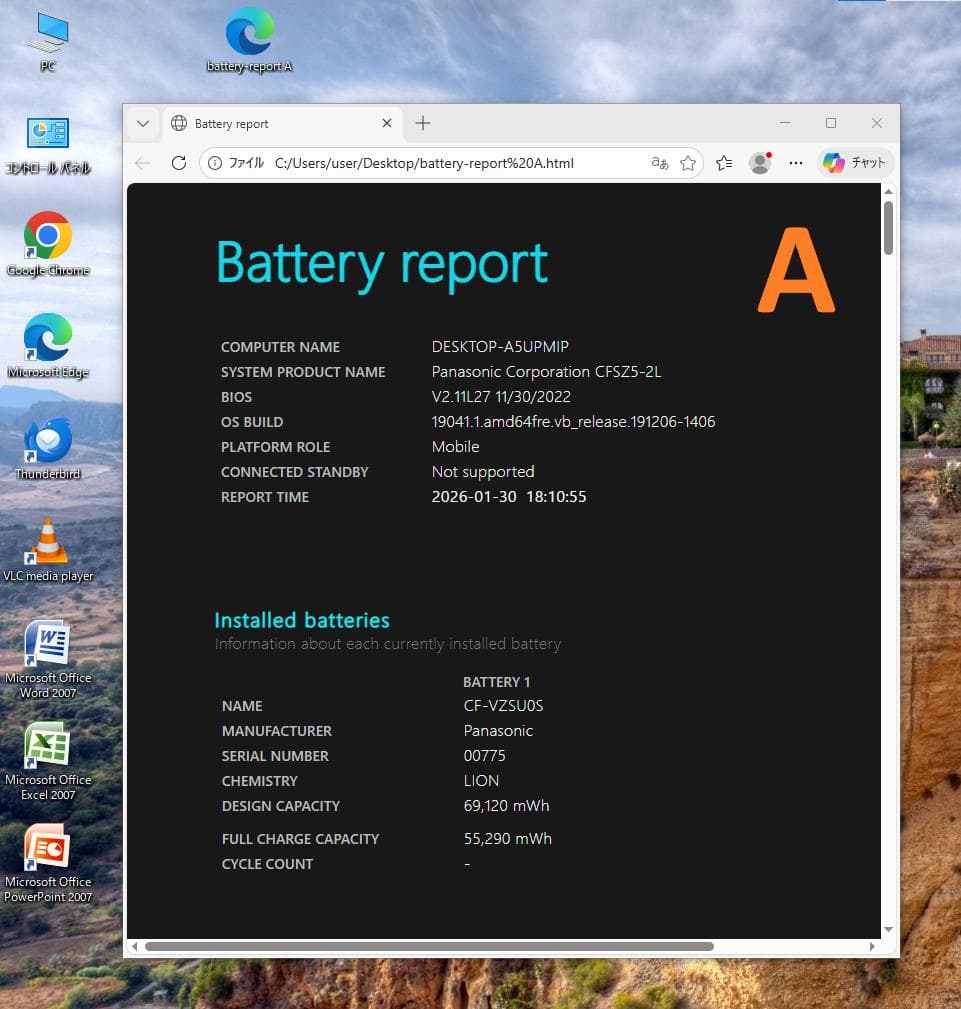Open a new tab with plus button
The image size is (961, 1009).
coord(423,124)
